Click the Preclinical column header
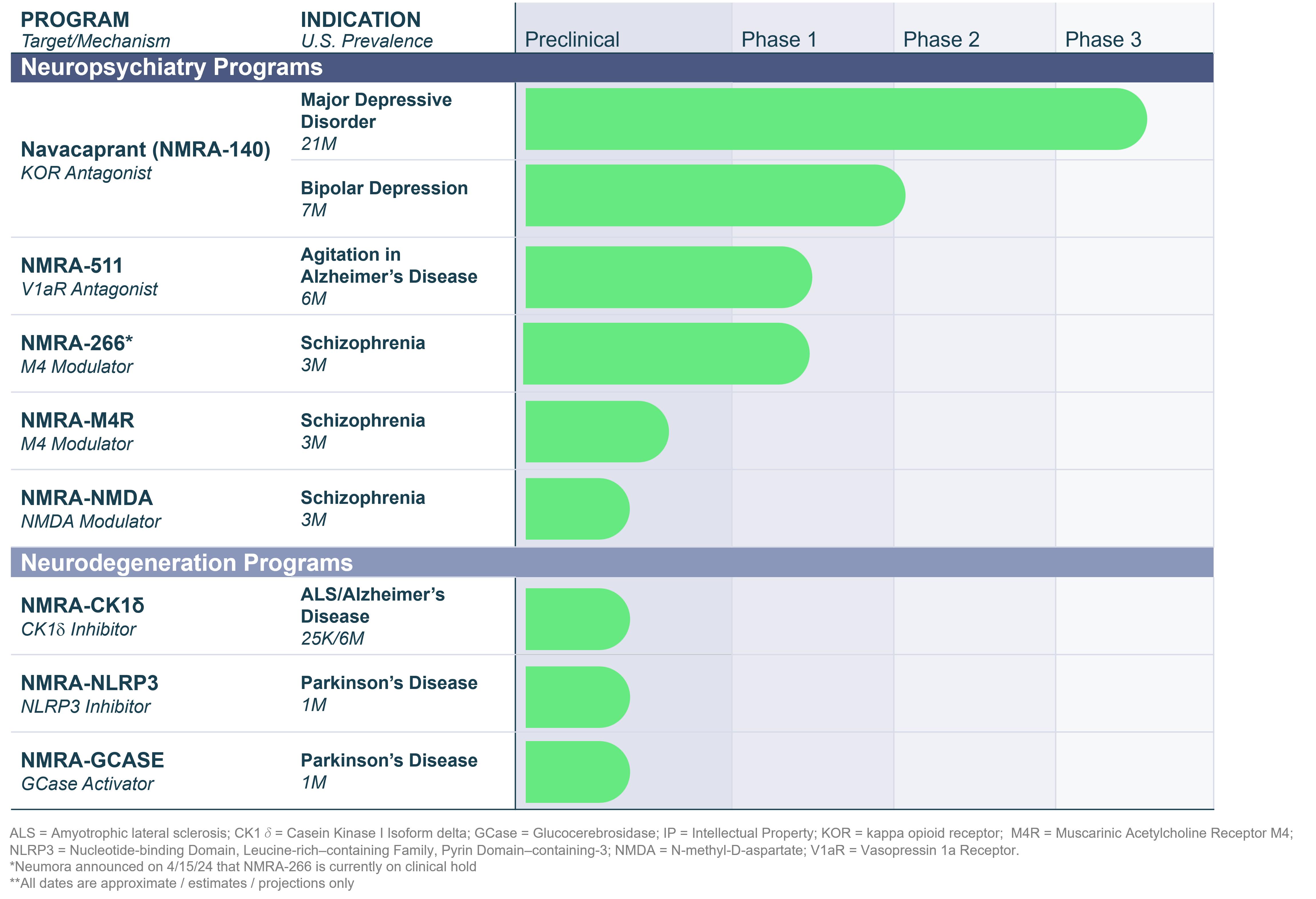The width and height of the screenshot is (1316, 899). [x=572, y=40]
